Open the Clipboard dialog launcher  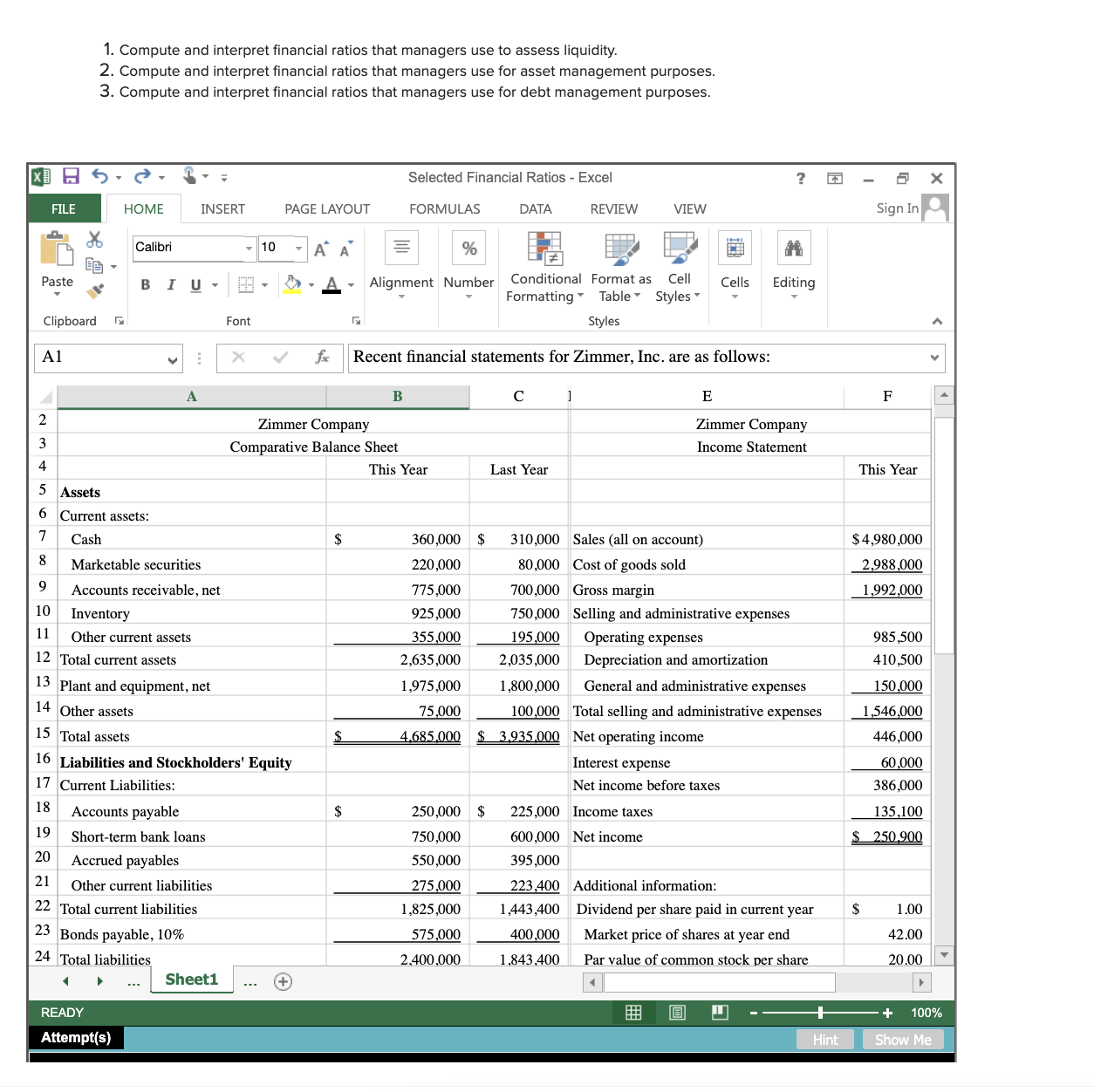120,321
